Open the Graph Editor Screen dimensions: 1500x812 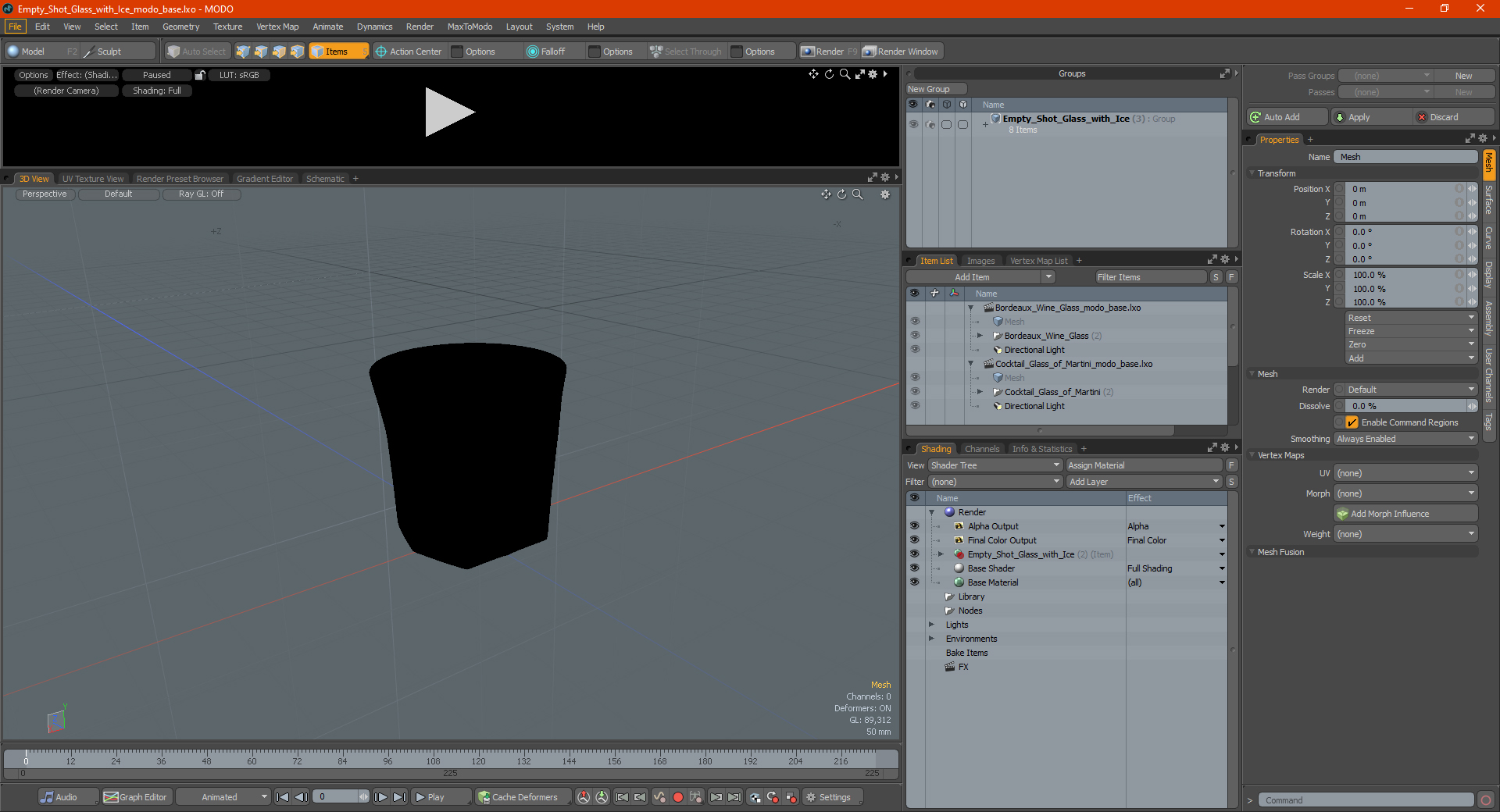tap(136, 797)
